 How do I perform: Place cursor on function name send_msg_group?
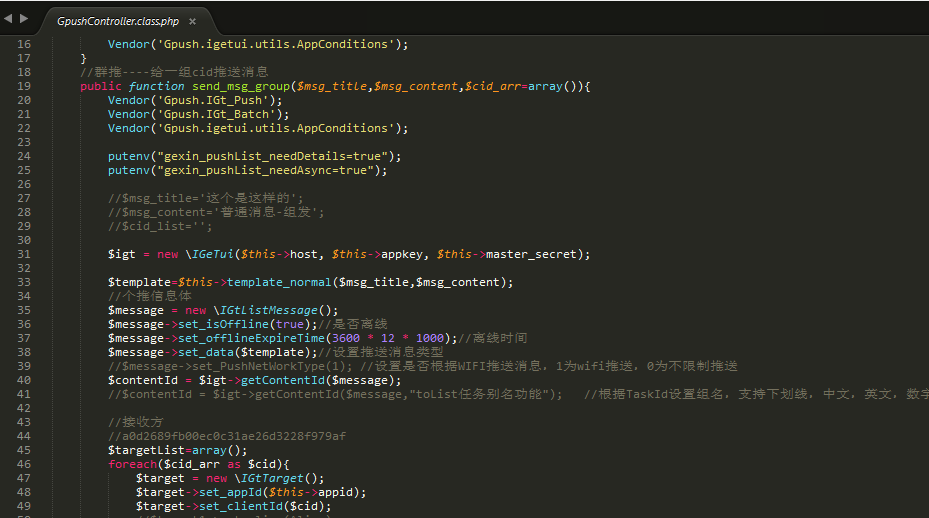pyautogui.click(x=240, y=86)
